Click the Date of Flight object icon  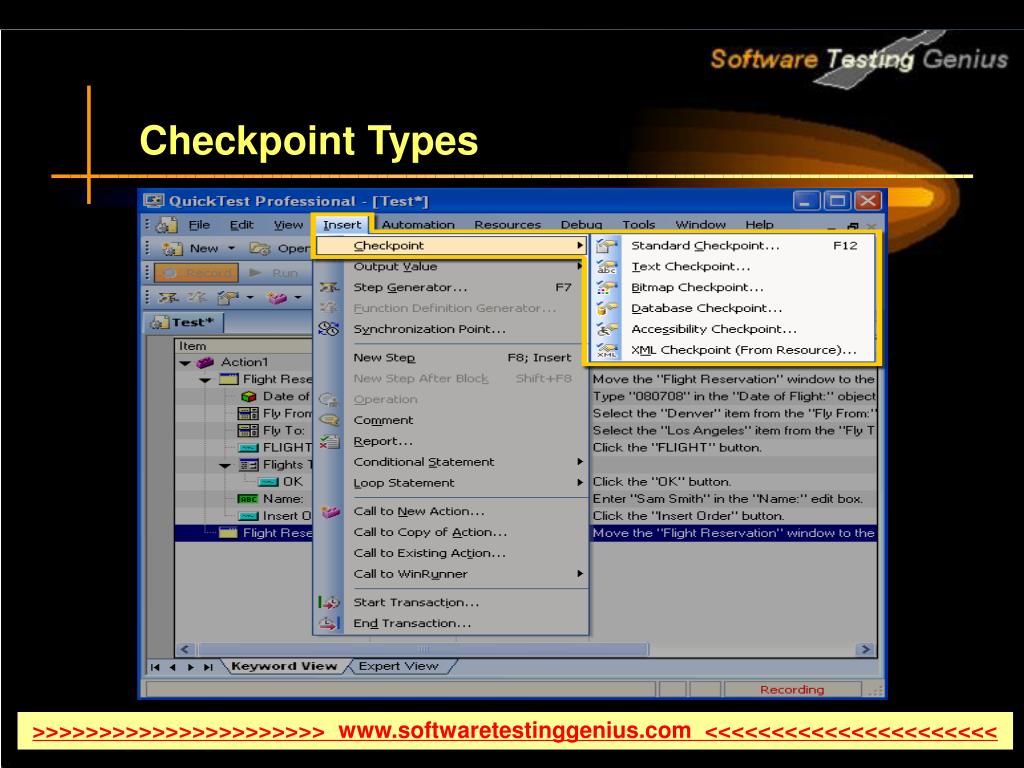point(249,396)
